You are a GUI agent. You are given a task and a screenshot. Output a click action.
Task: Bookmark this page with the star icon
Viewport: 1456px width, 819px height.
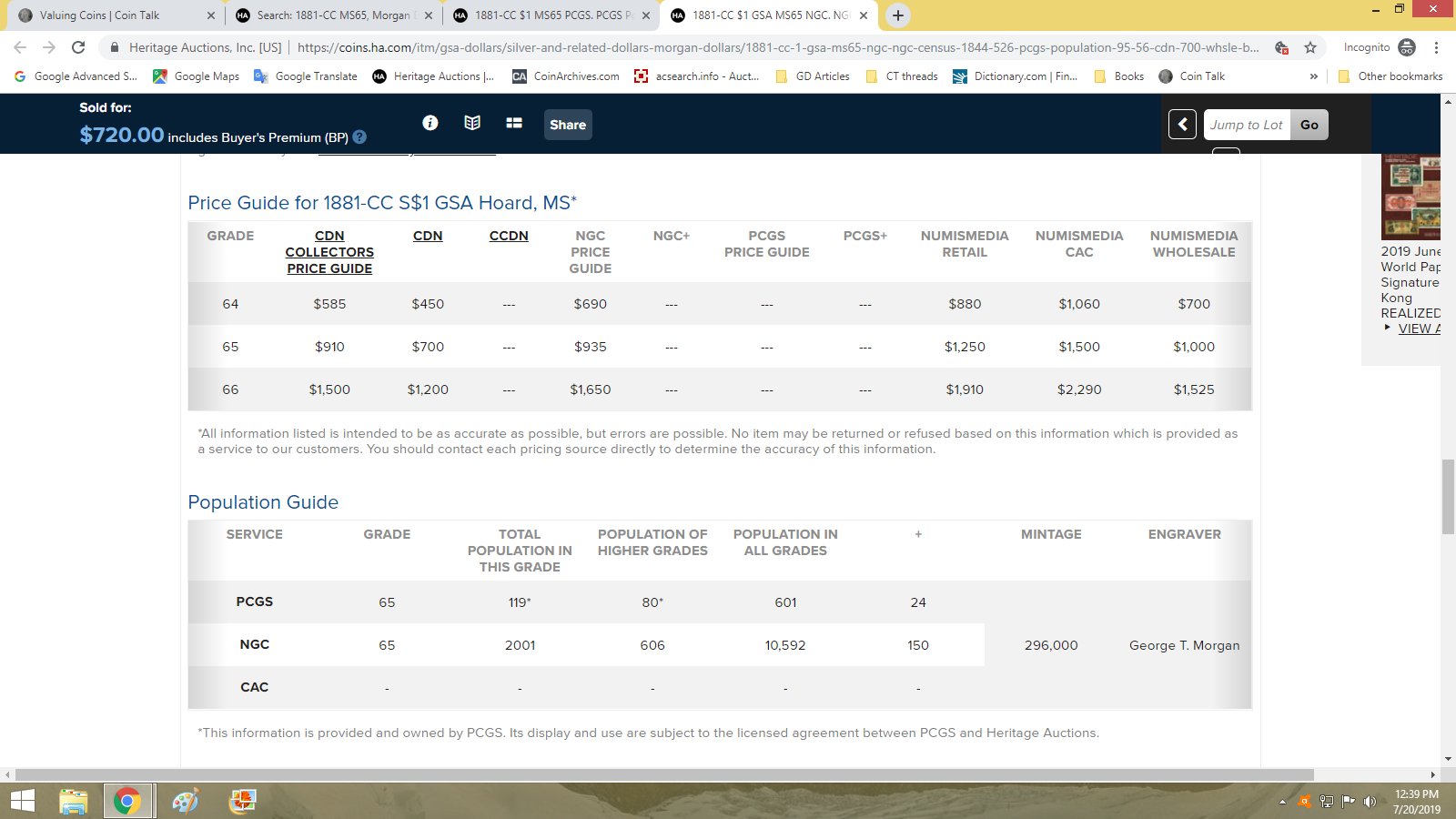[x=1310, y=47]
